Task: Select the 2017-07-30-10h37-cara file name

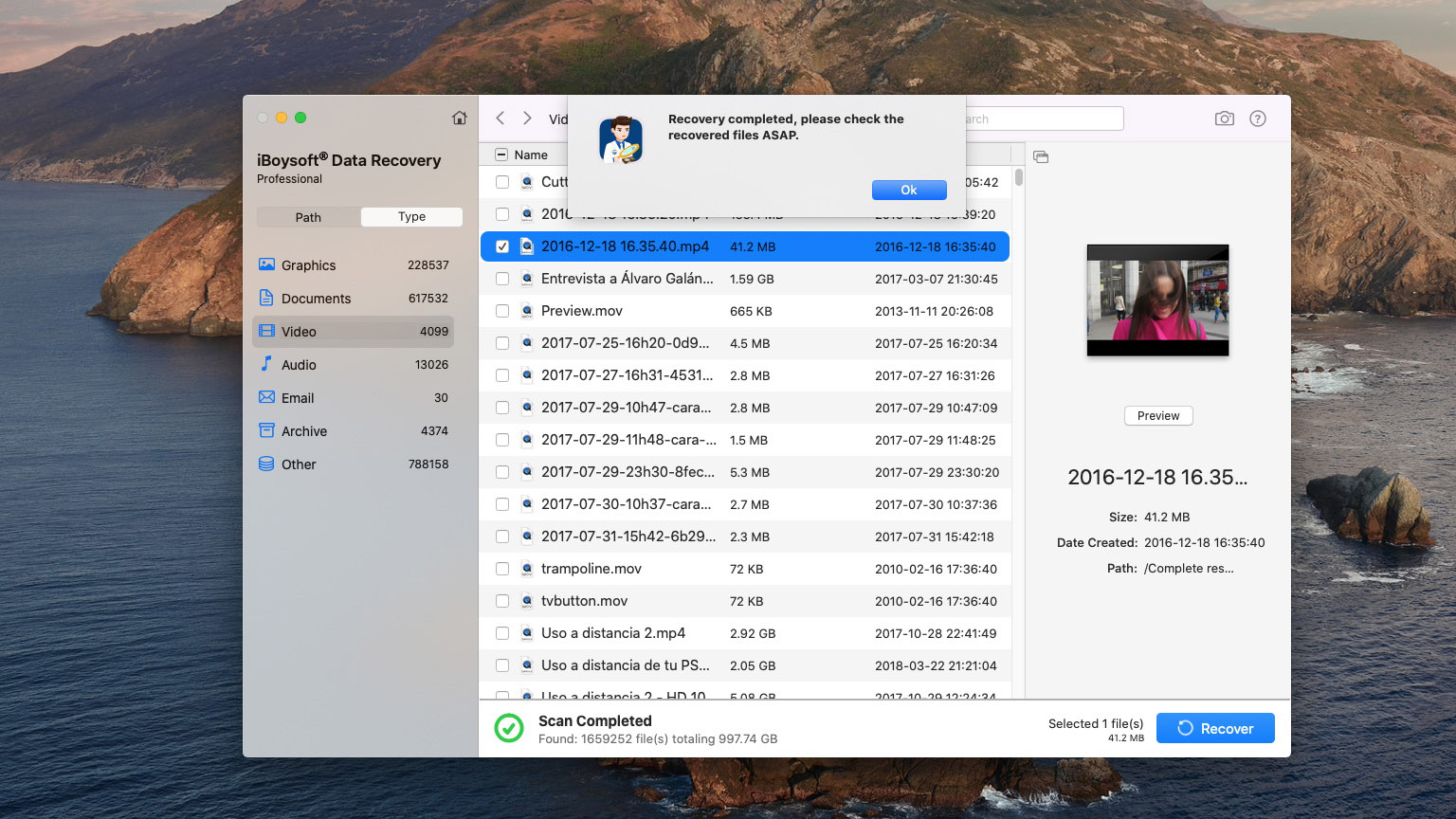Action: (626, 504)
